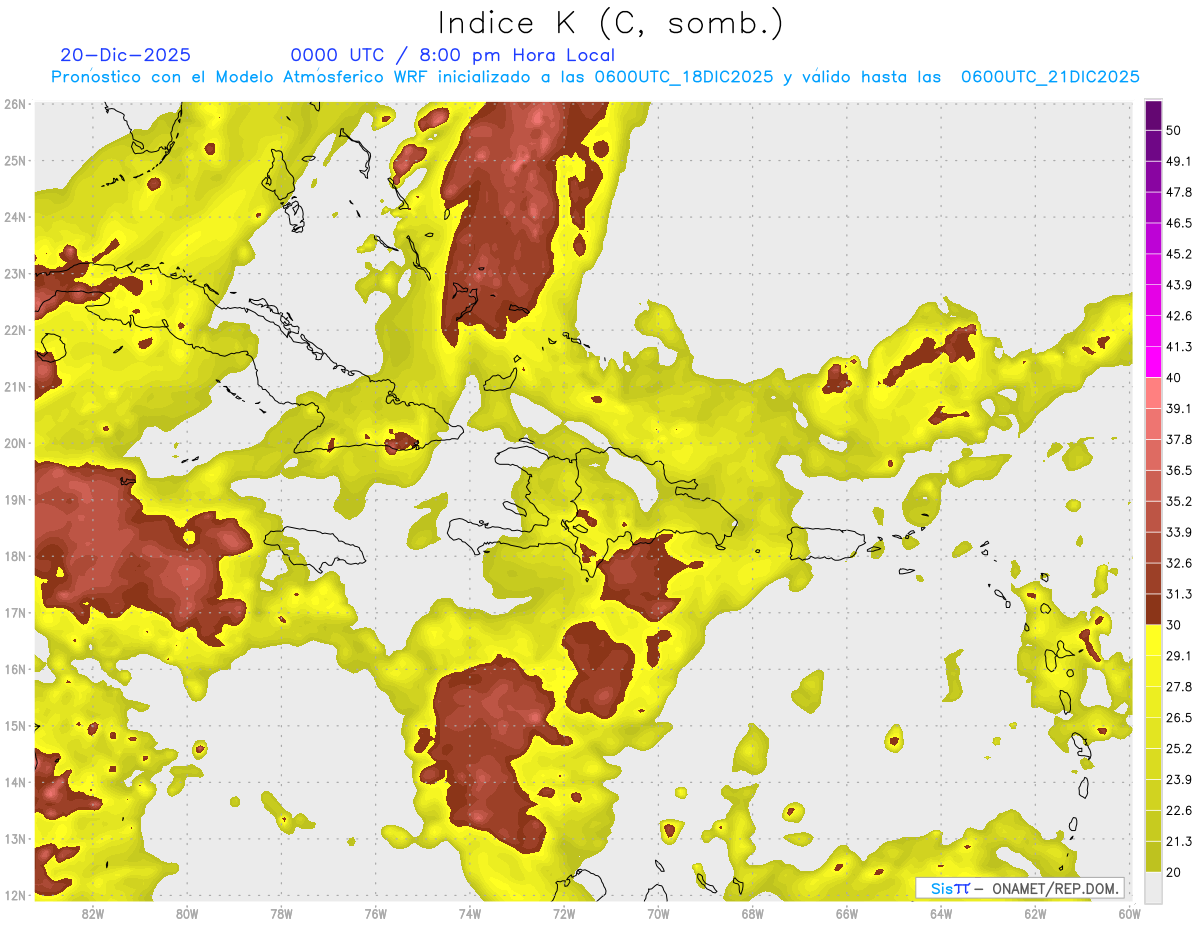Screen dimensions: 1200x927
Task: Select the '16N' latitude label
Action: coord(15,669)
